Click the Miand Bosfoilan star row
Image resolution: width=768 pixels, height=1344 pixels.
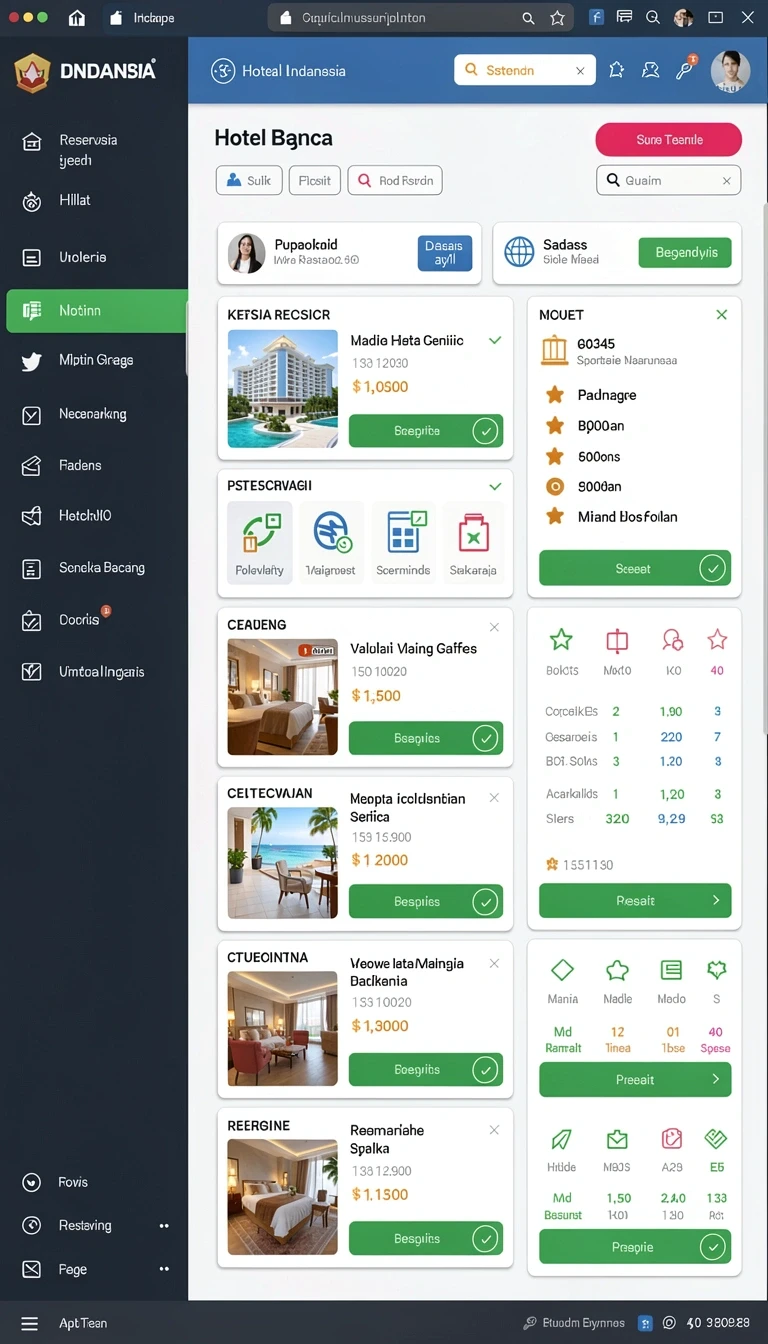[x=610, y=517]
